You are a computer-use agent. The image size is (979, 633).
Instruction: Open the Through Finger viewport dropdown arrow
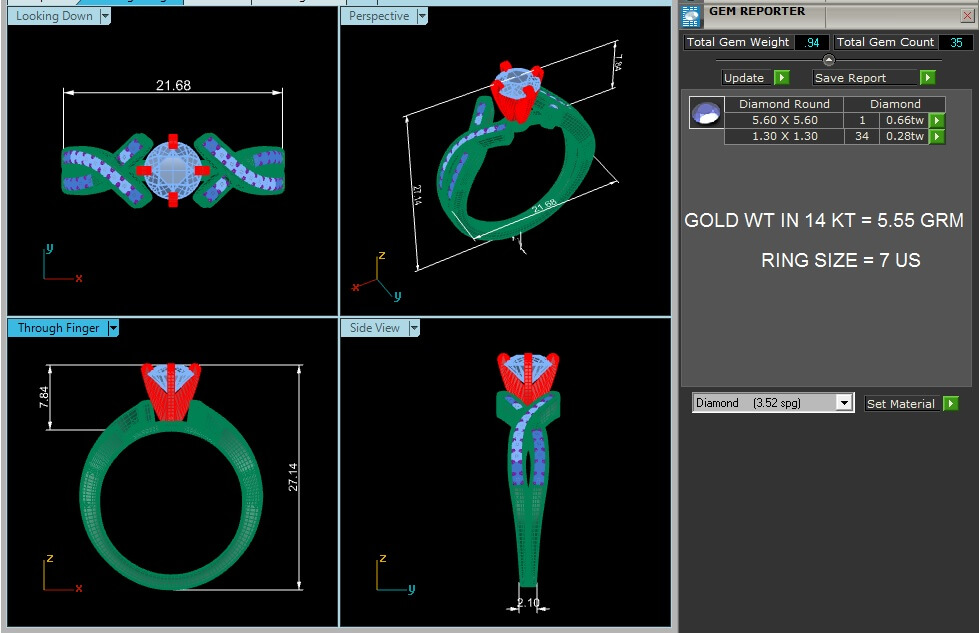113,328
